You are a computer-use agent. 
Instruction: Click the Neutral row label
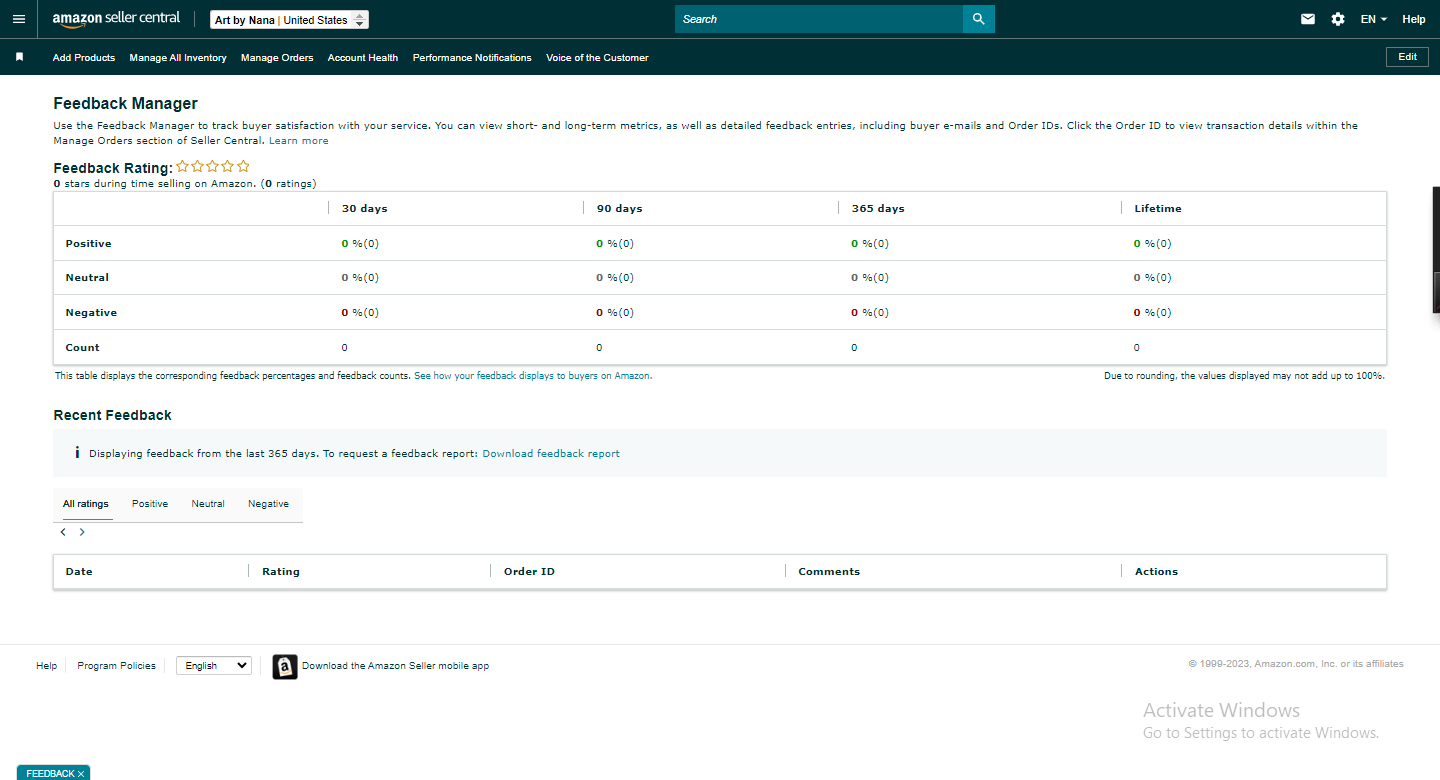pyautogui.click(x=87, y=278)
